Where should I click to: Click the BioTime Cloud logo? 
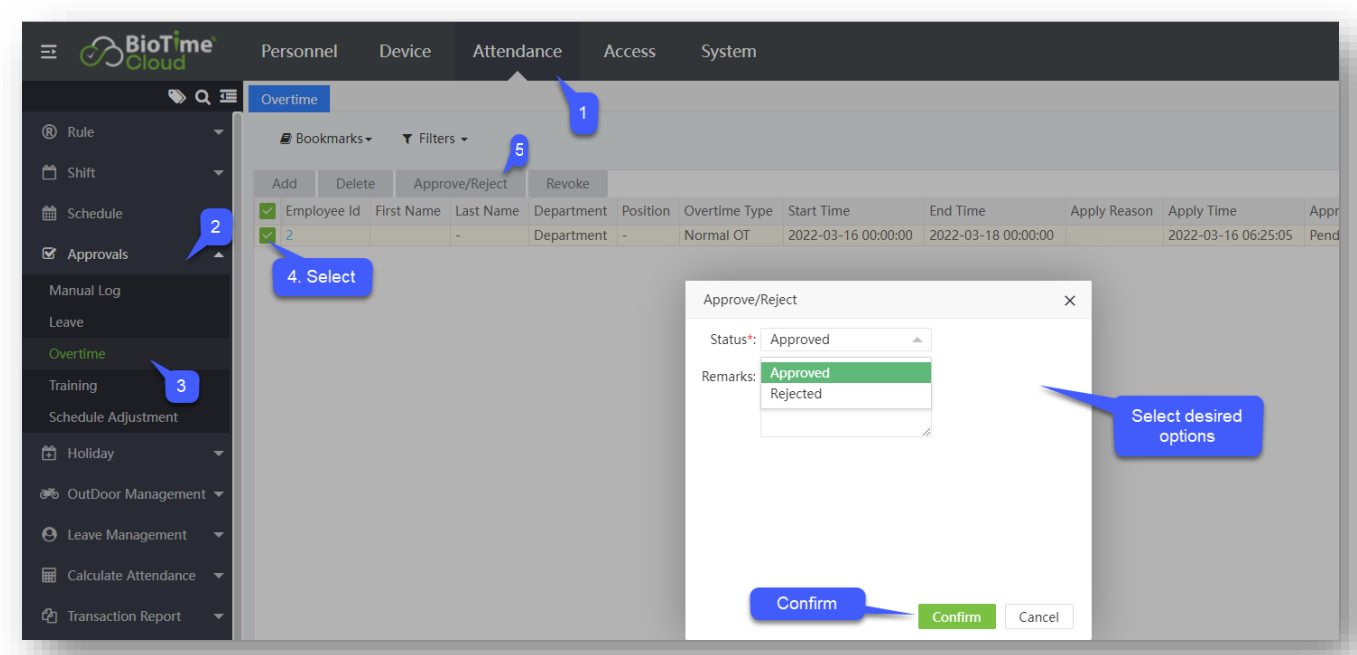point(148,52)
